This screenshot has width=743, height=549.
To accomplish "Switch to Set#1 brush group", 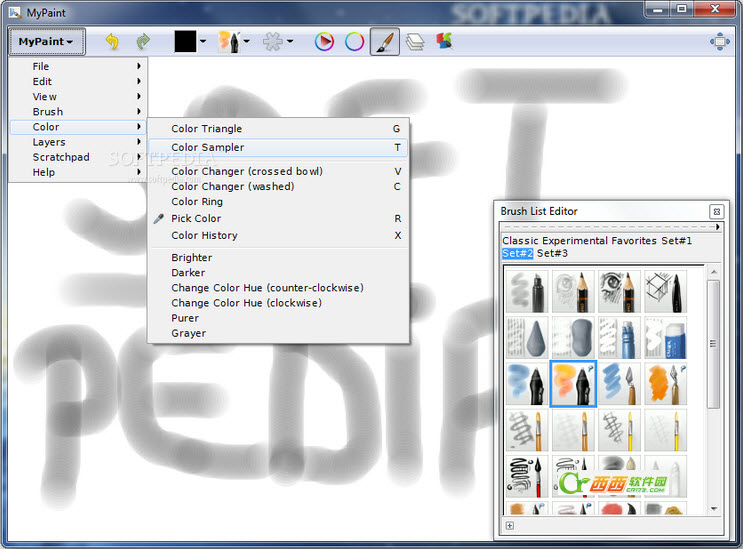I will point(677,241).
